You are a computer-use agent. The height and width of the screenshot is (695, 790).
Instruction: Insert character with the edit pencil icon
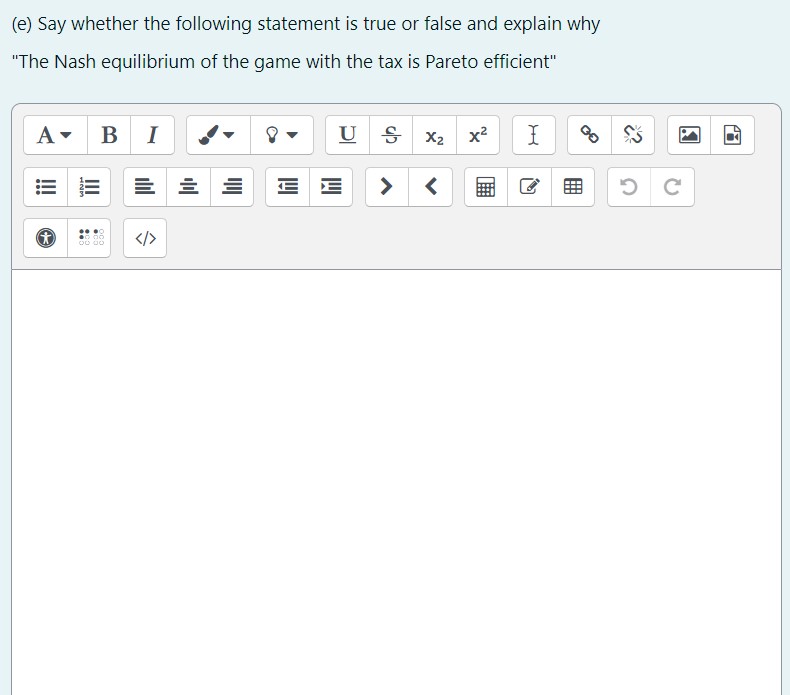tap(530, 187)
